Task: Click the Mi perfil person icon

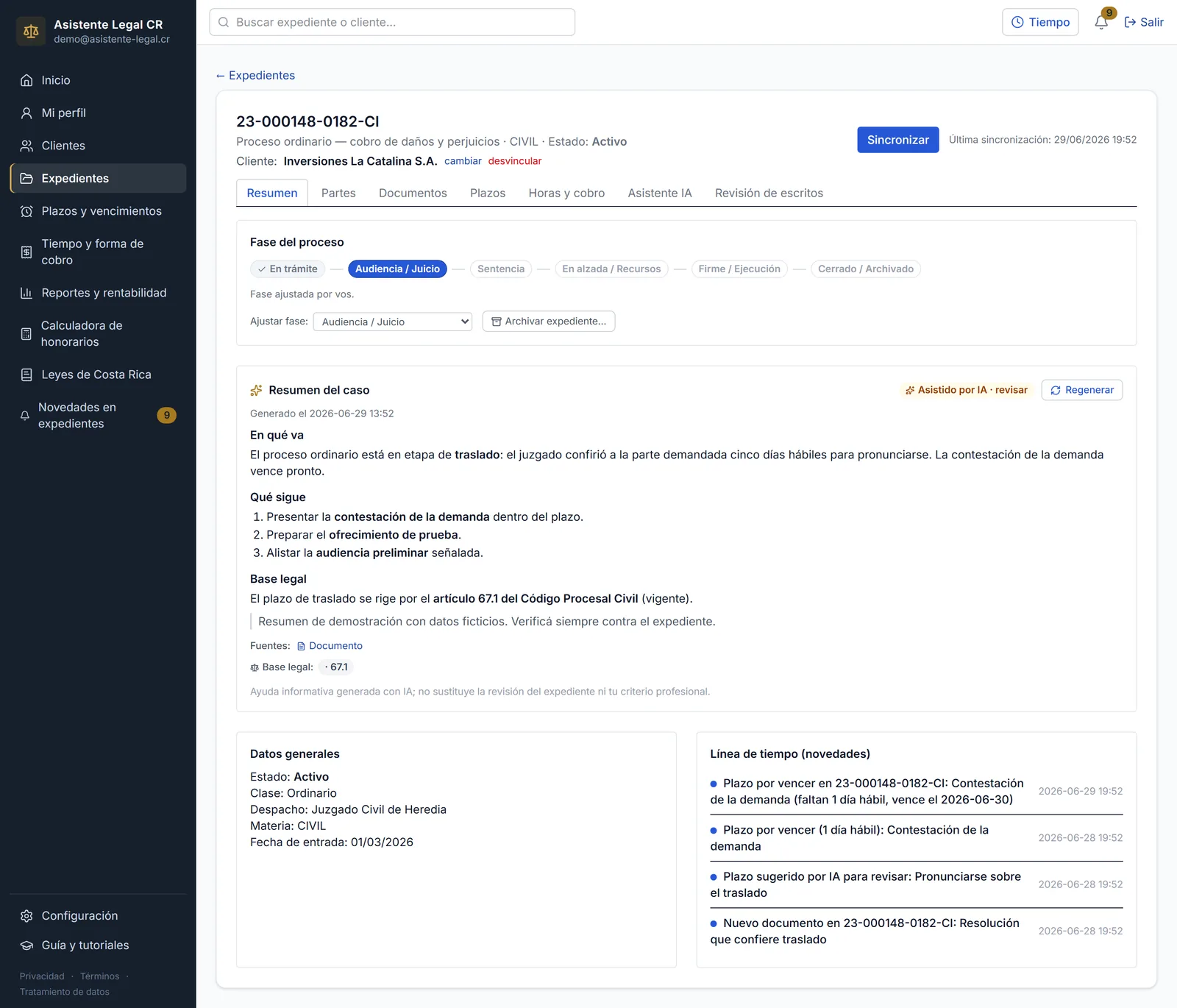Action: click(26, 113)
